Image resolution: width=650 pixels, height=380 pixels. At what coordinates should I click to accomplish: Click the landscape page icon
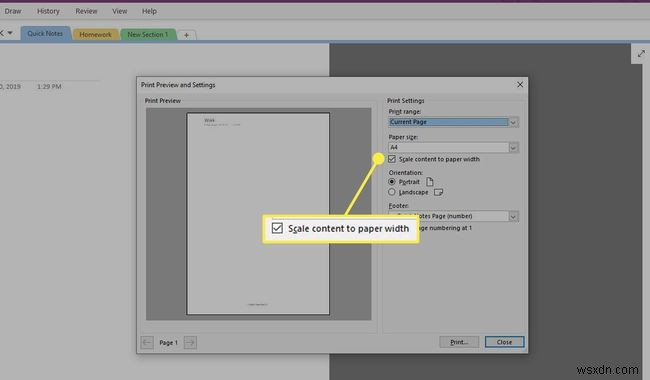[438, 192]
